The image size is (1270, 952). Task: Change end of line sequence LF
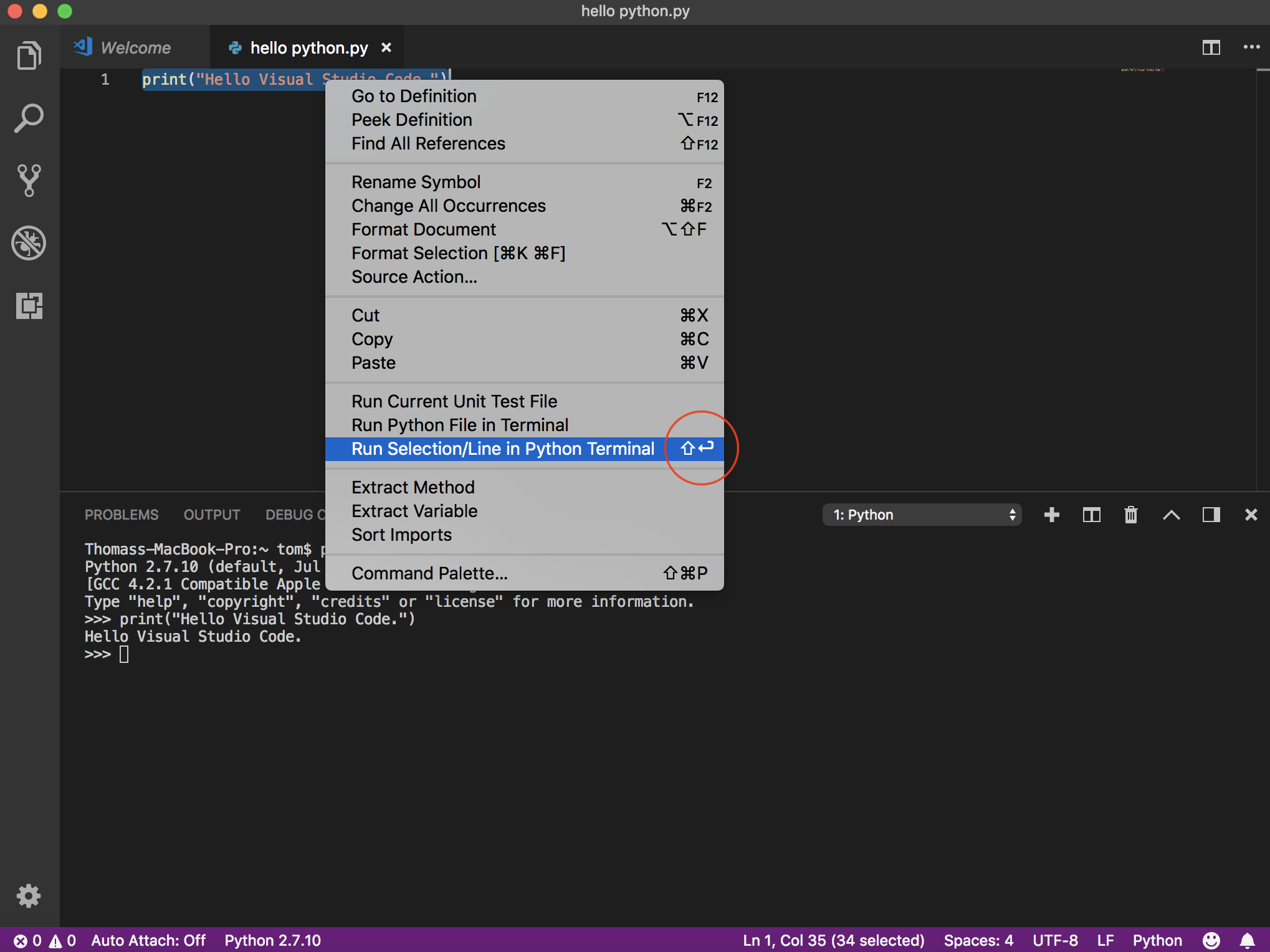(x=1105, y=940)
